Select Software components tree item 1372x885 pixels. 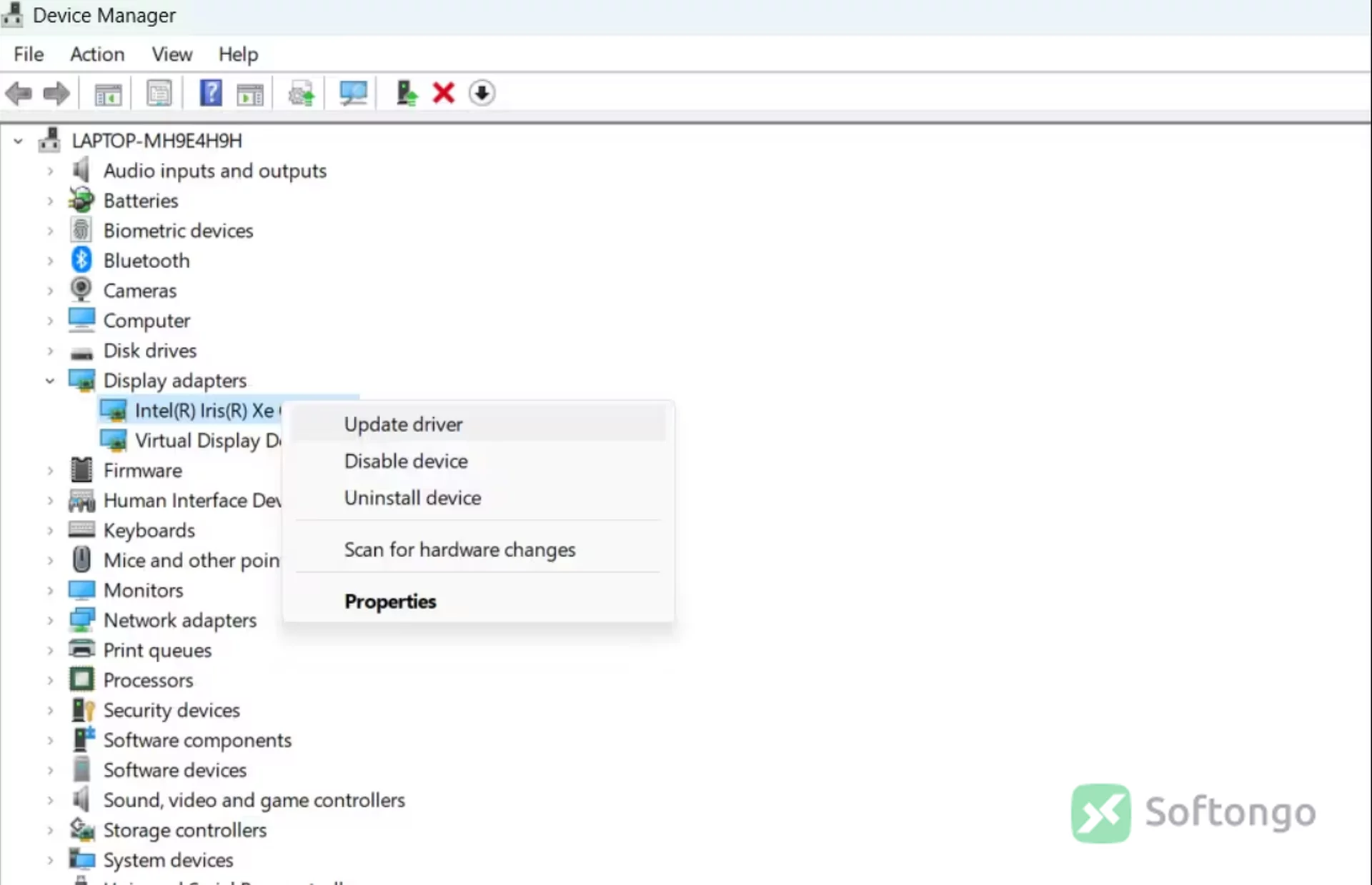(197, 740)
